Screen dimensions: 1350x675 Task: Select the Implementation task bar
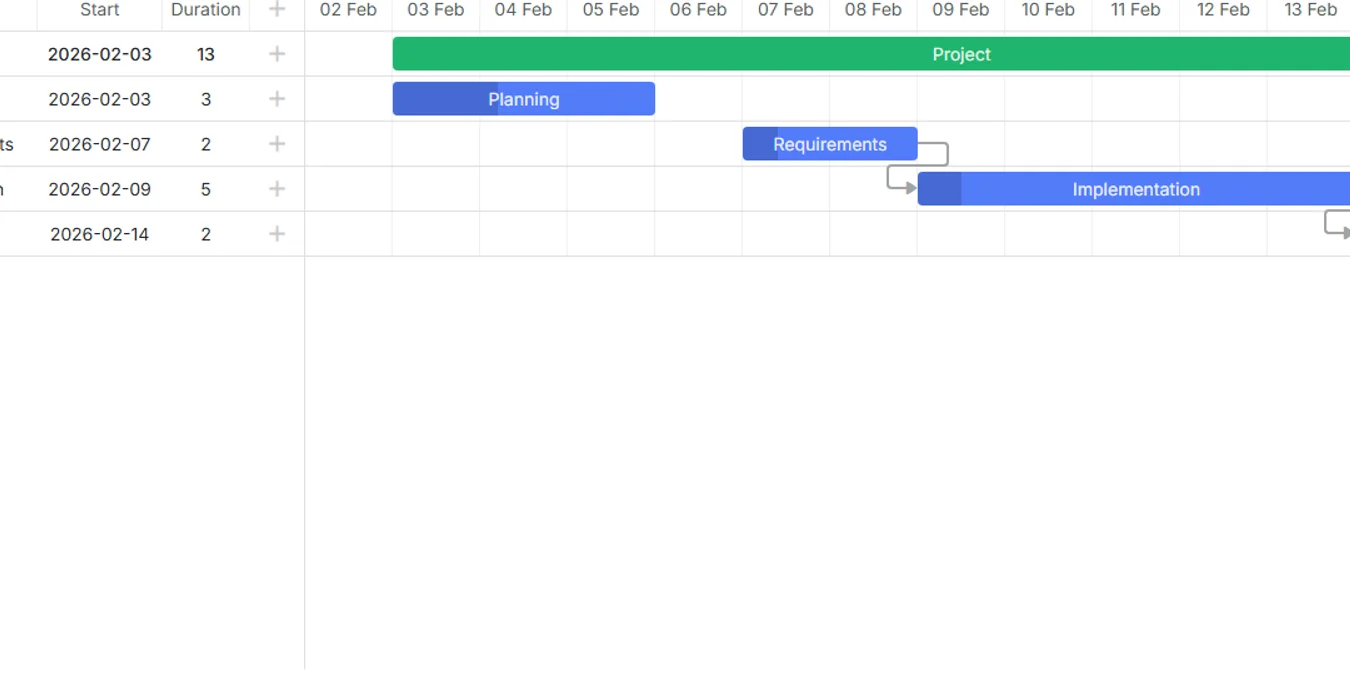[1134, 189]
